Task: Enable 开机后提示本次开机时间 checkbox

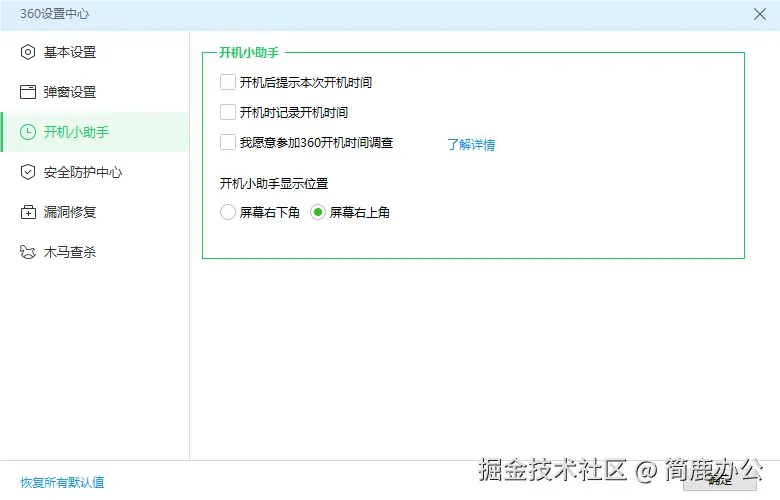Action: [228, 82]
